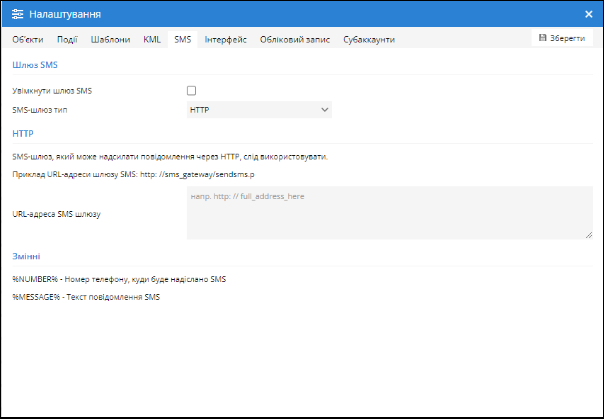Enable the Увімкнути шлюз SMS checkbox
The width and height of the screenshot is (605, 419).
point(191,91)
